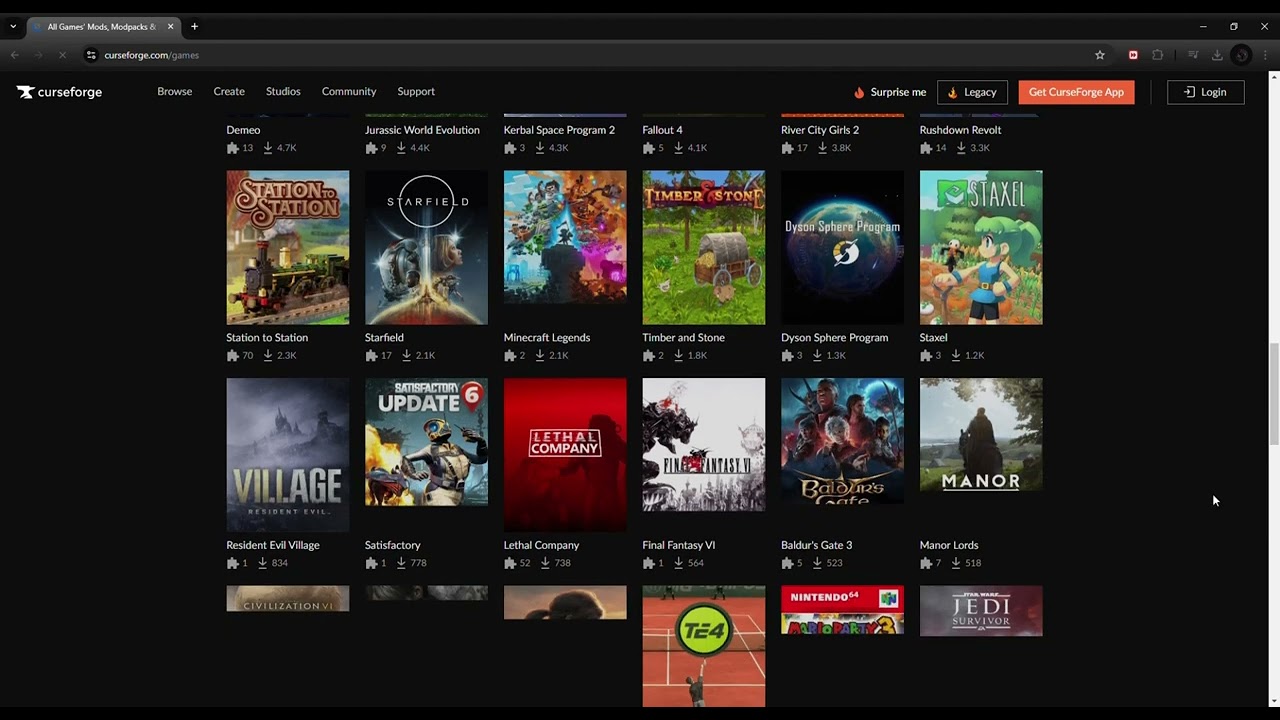Click the site info icon in the address bar
Image resolution: width=1280 pixels, height=720 pixels.
point(91,55)
